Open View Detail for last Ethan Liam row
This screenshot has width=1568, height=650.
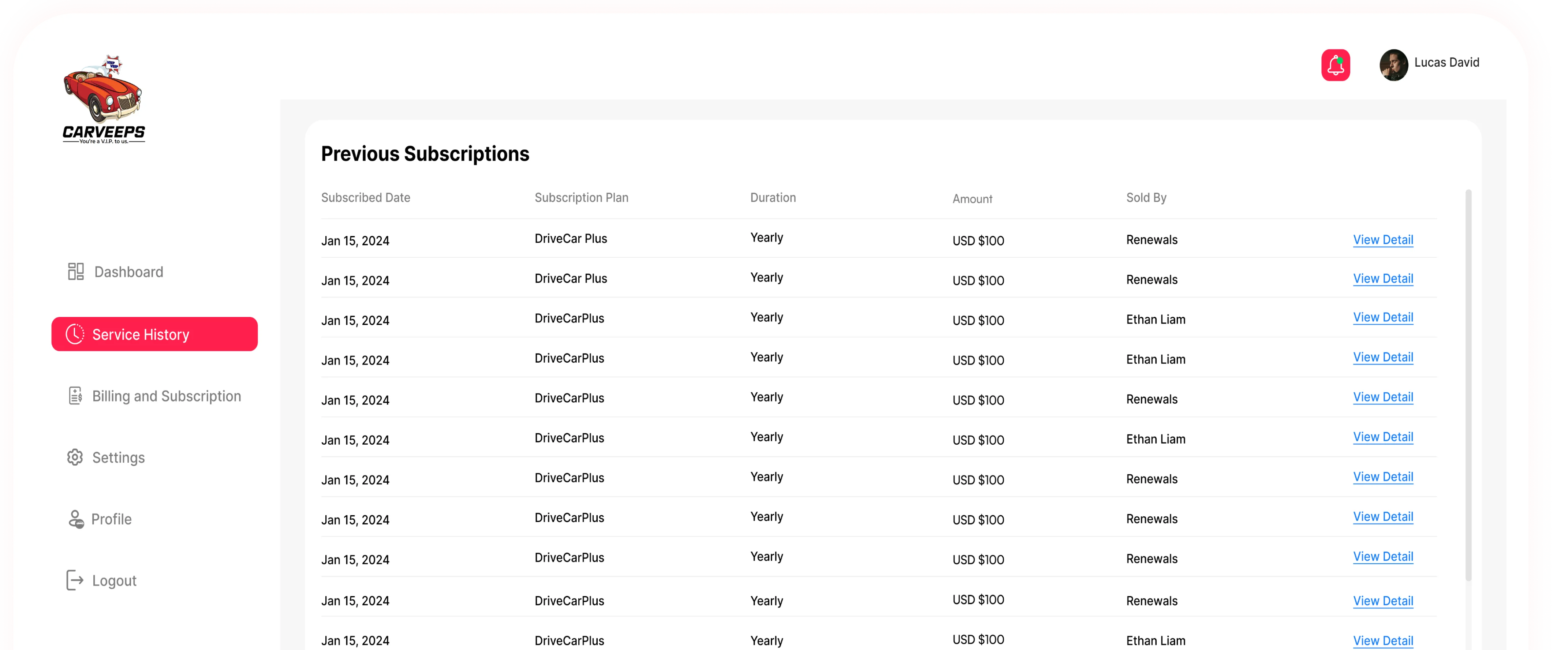(x=1383, y=640)
